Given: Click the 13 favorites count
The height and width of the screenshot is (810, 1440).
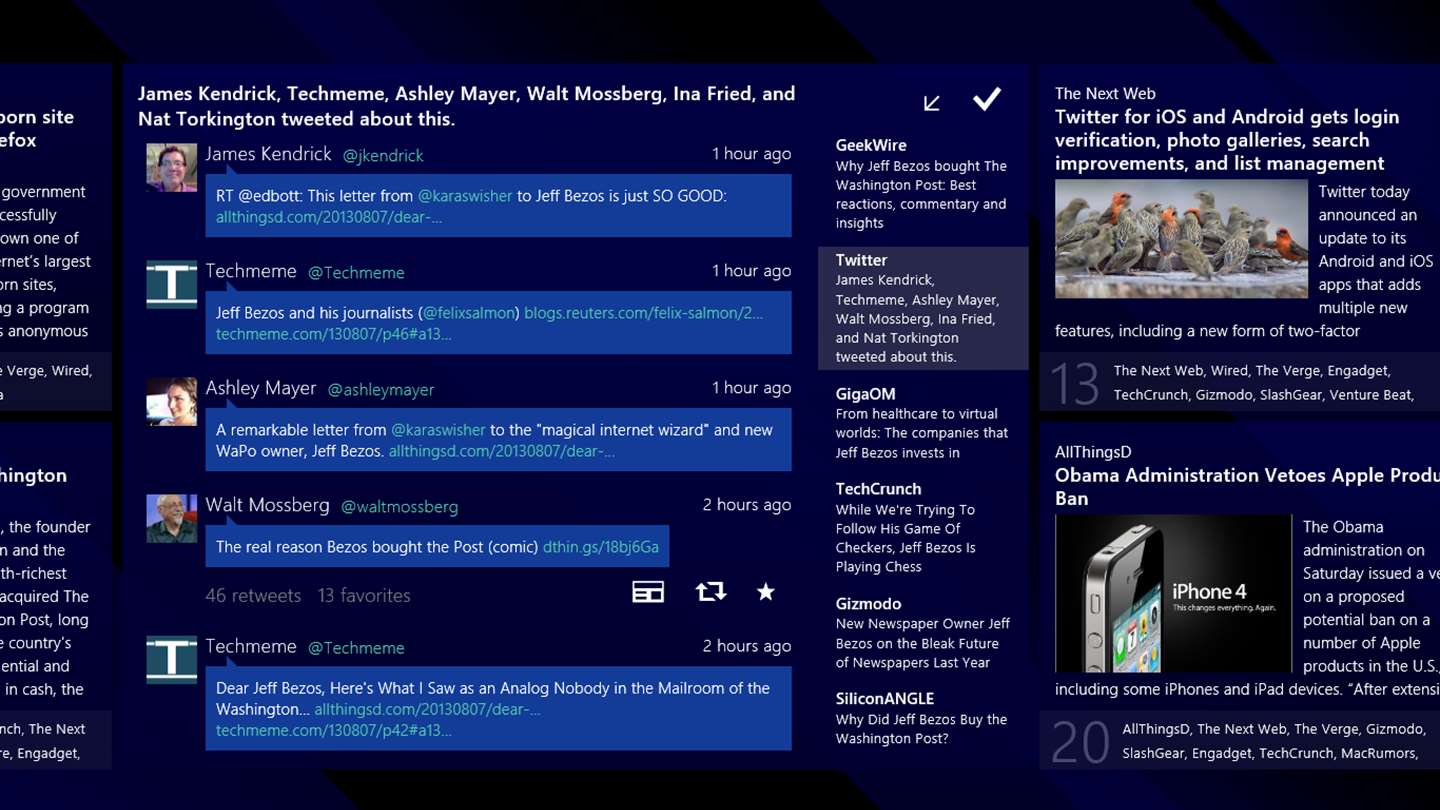Looking at the screenshot, I should pos(364,596).
